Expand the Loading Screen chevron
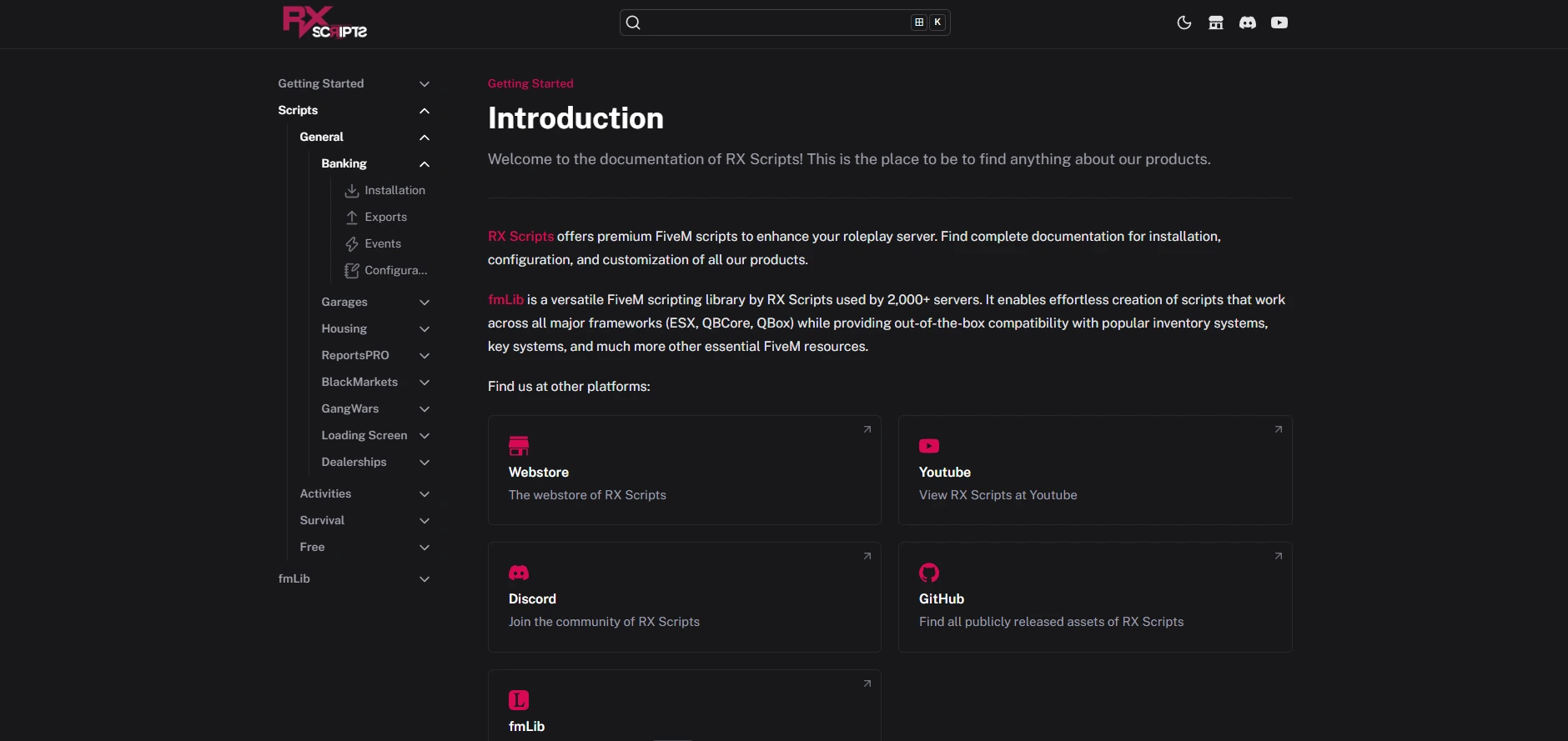Image resolution: width=1568 pixels, height=741 pixels. pos(425,436)
